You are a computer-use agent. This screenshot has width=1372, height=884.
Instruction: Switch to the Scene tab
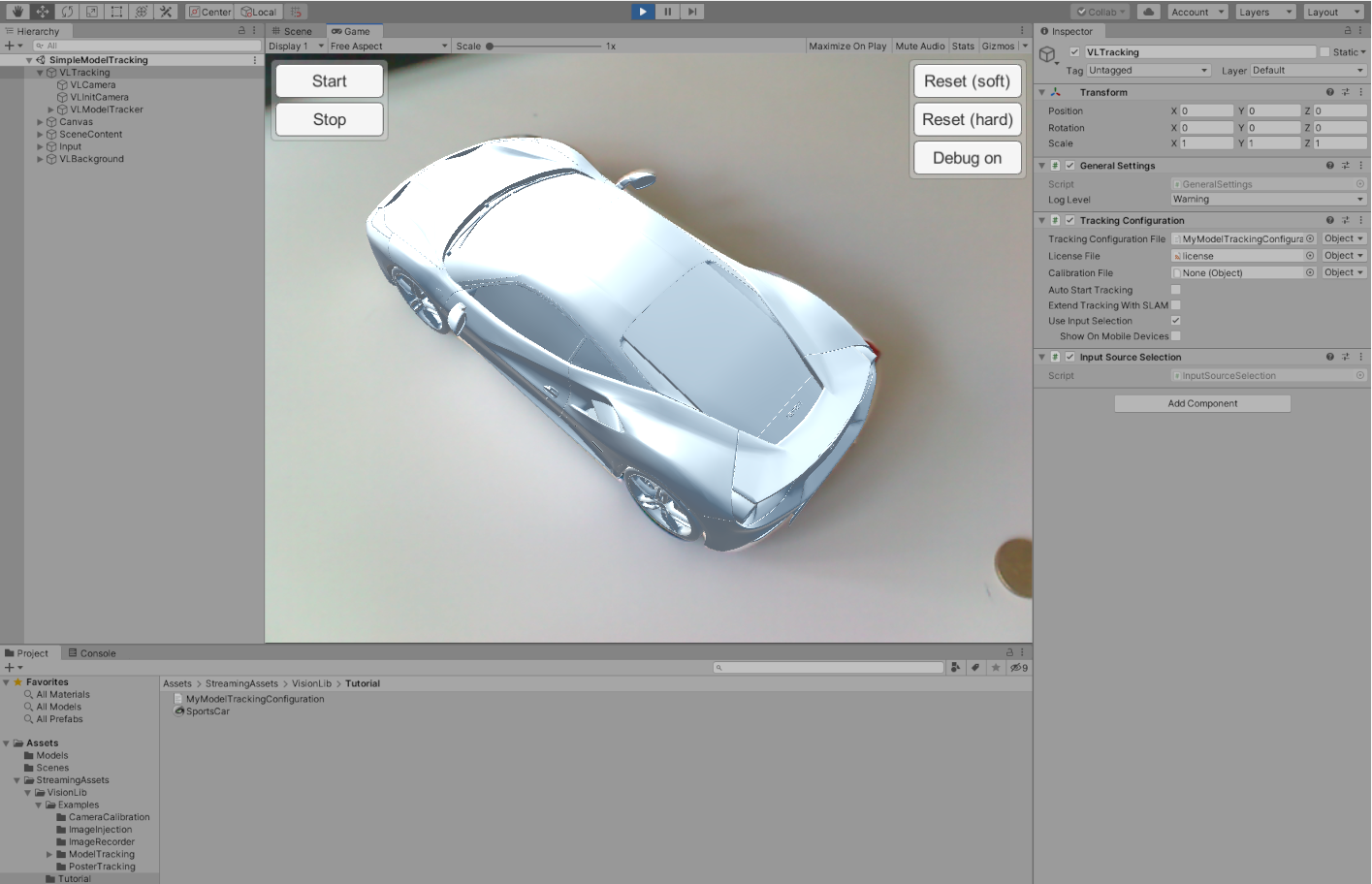coord(292,31)
